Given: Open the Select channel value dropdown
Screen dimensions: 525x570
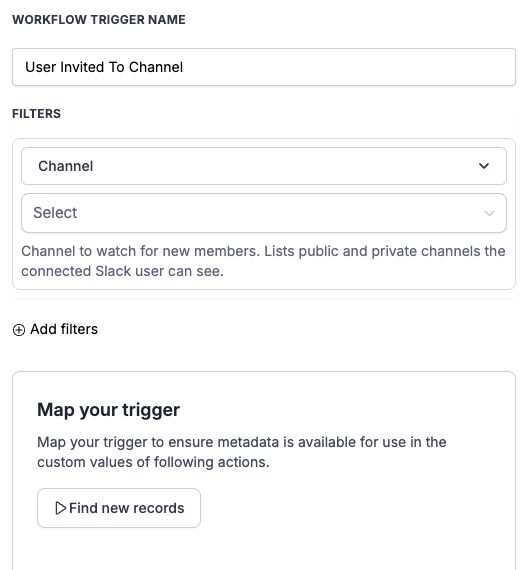Looking at the screenshot, I should (264, 213).
